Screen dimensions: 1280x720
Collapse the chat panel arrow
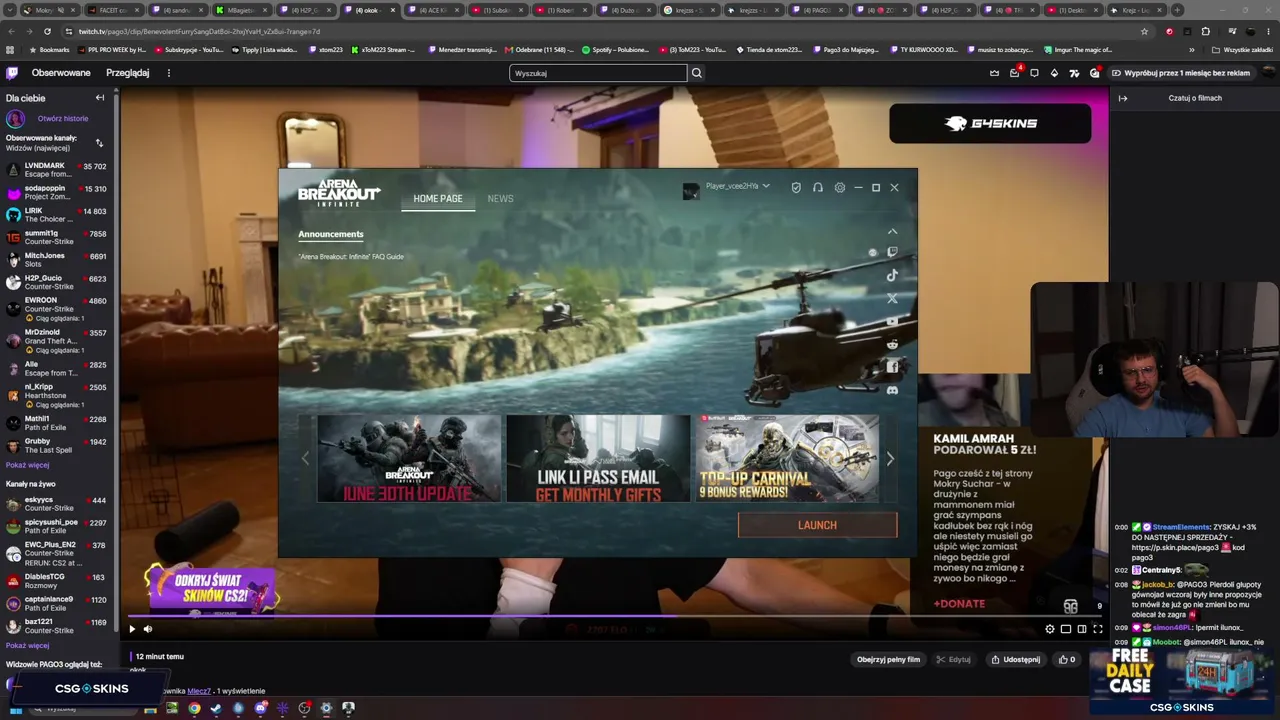[1123, 98]
